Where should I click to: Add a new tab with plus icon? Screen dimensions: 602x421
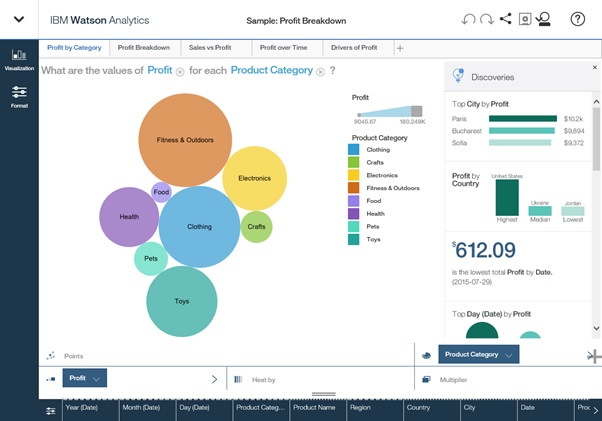[x=400, y=48]
